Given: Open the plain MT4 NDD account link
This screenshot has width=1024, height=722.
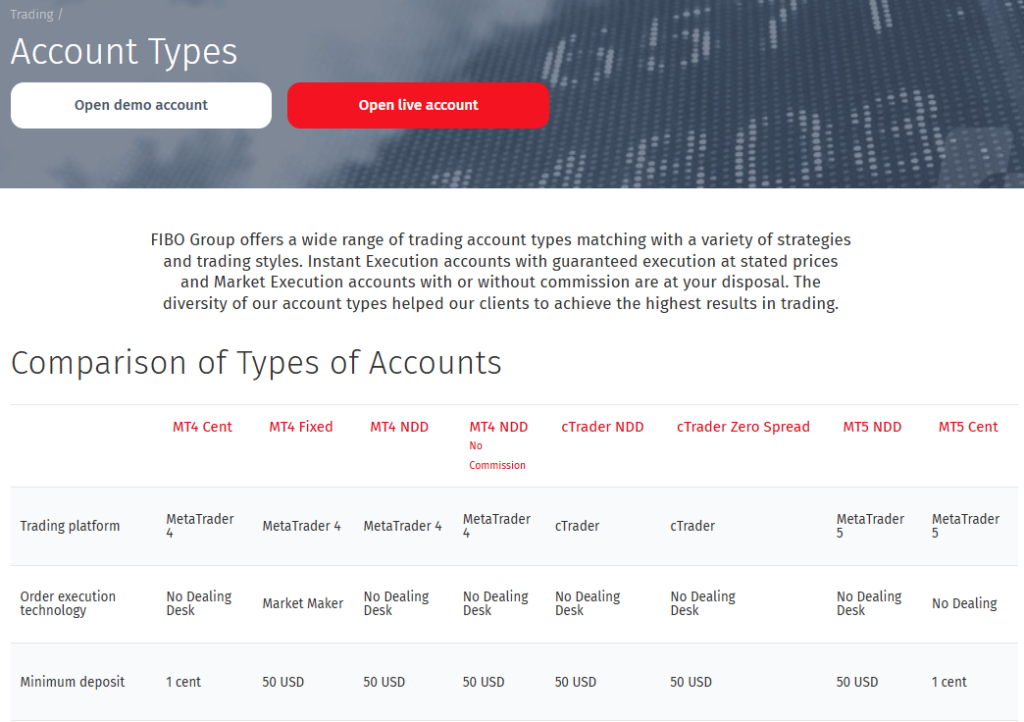Looking at the screenshot, I should coord(399,427).
